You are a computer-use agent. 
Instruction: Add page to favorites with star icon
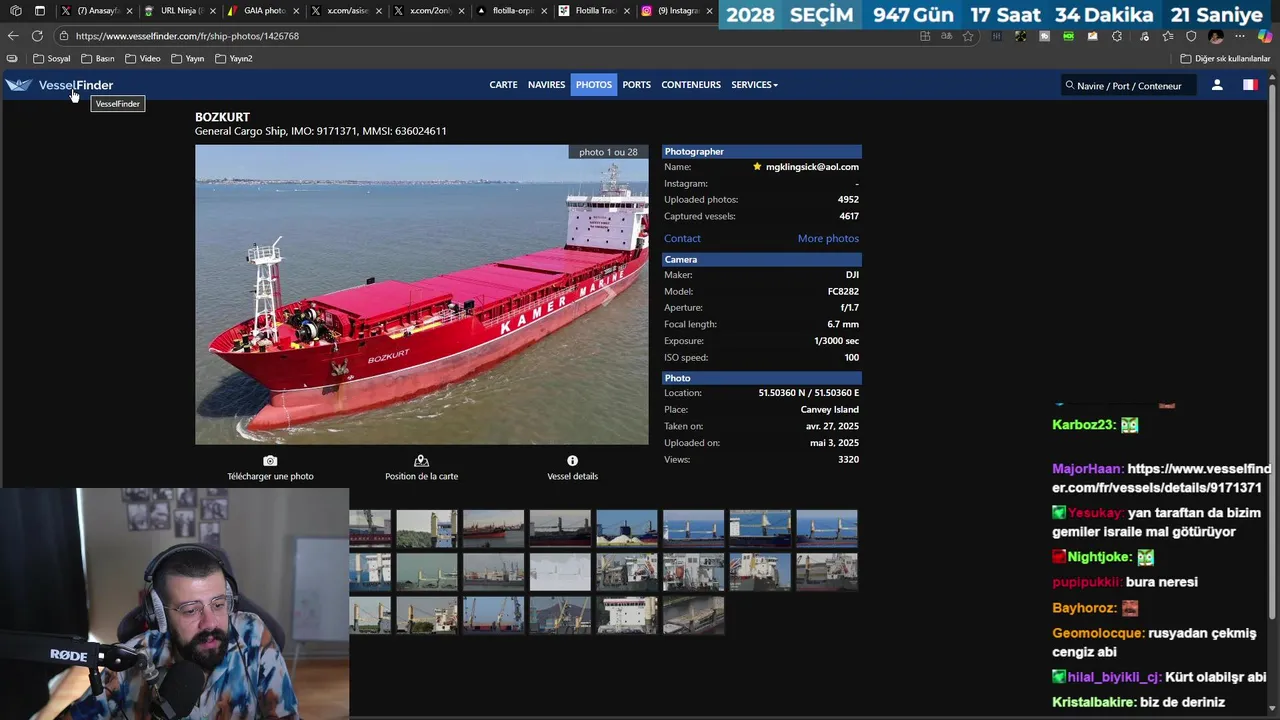pyautogui.click(x=968, y=36)
